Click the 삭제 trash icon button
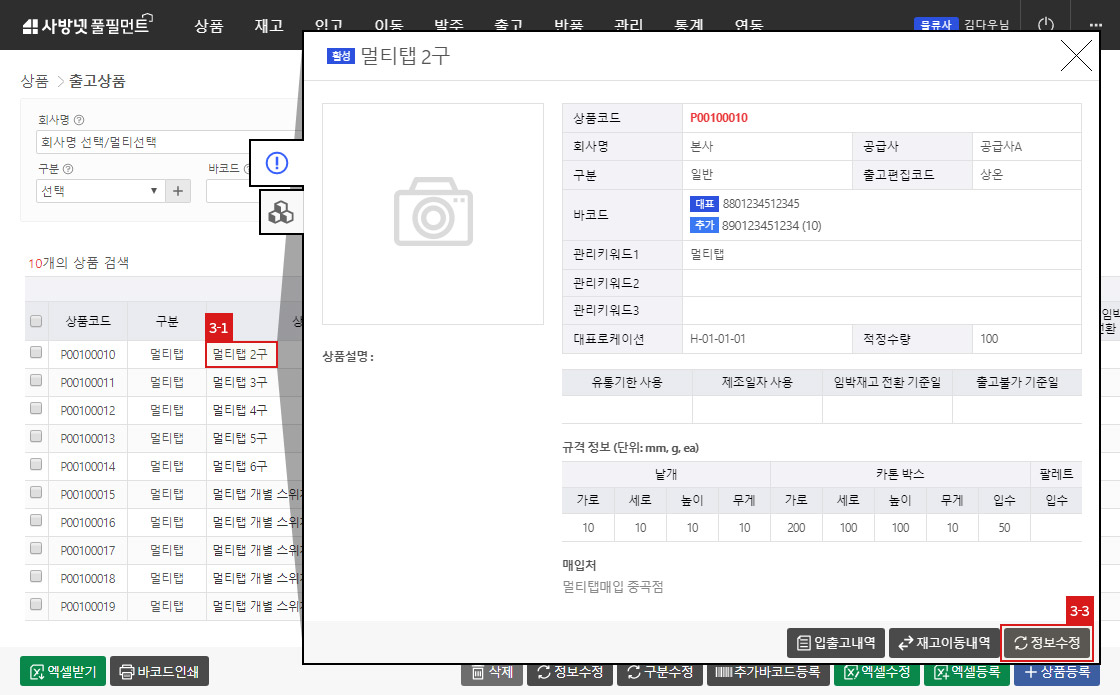 [x=492, y=674]
